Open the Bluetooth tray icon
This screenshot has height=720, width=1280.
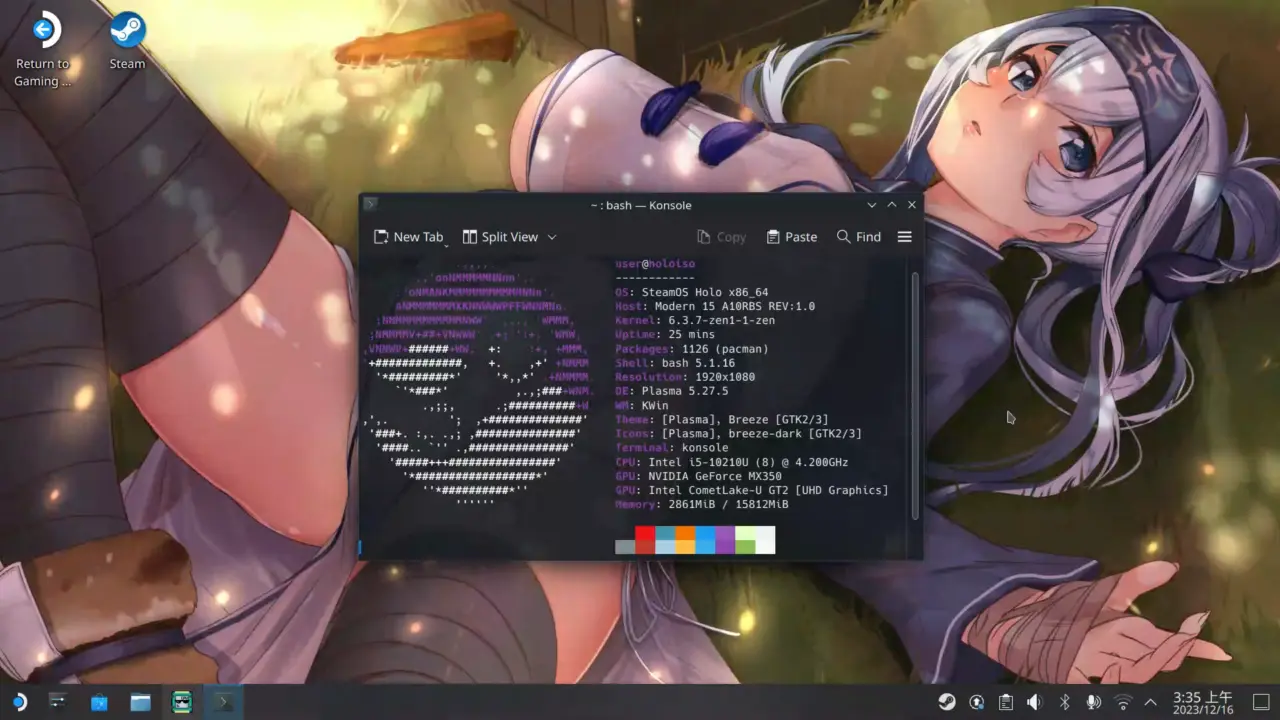click(1065, 702)
